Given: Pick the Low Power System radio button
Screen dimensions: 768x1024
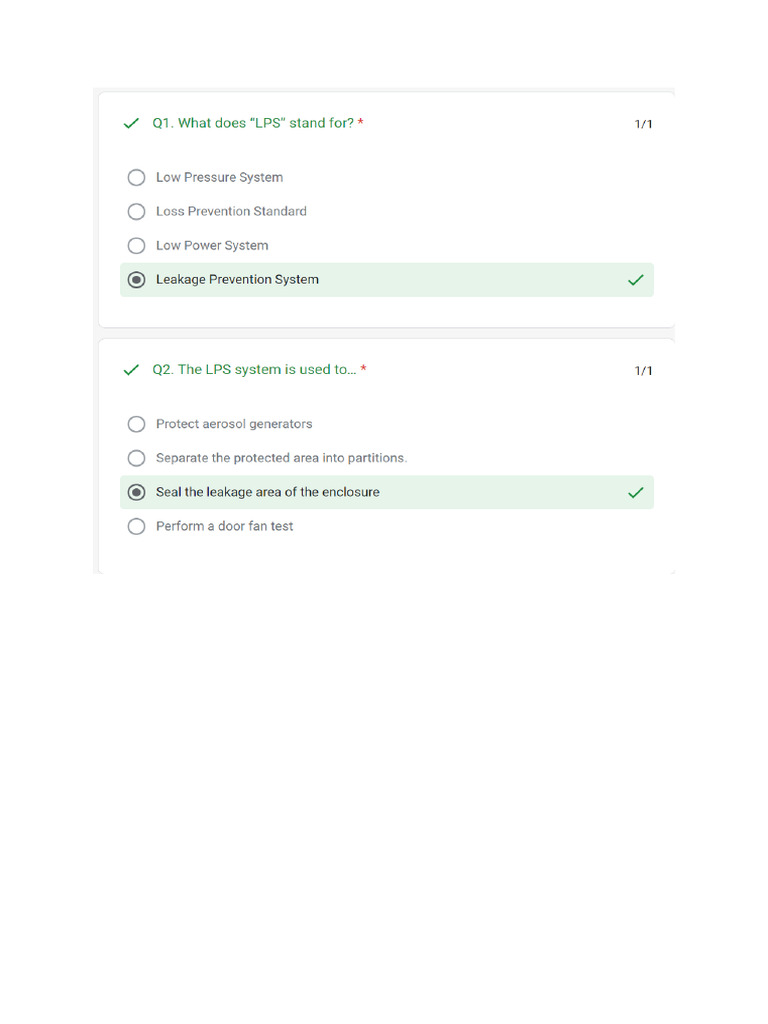Looking at the screenshot, I should click(x=136, y=246).
